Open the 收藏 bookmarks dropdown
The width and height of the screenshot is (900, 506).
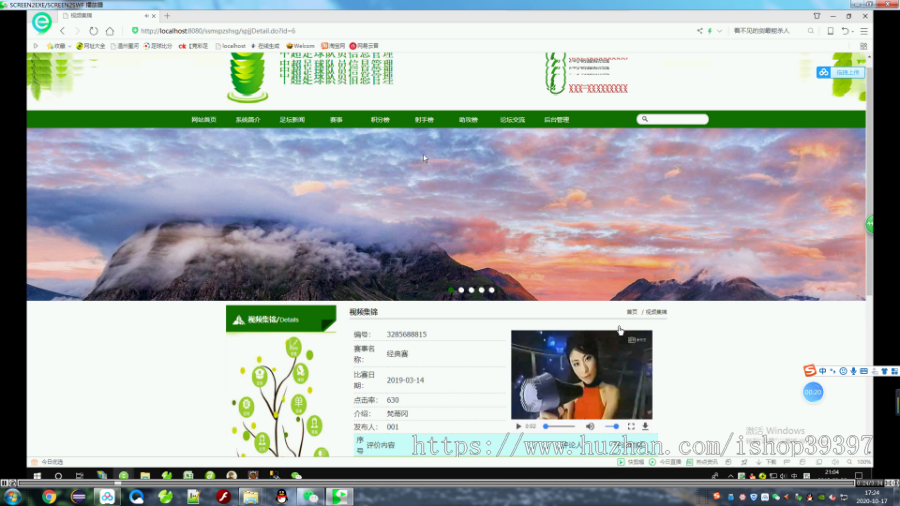[59, 46]
